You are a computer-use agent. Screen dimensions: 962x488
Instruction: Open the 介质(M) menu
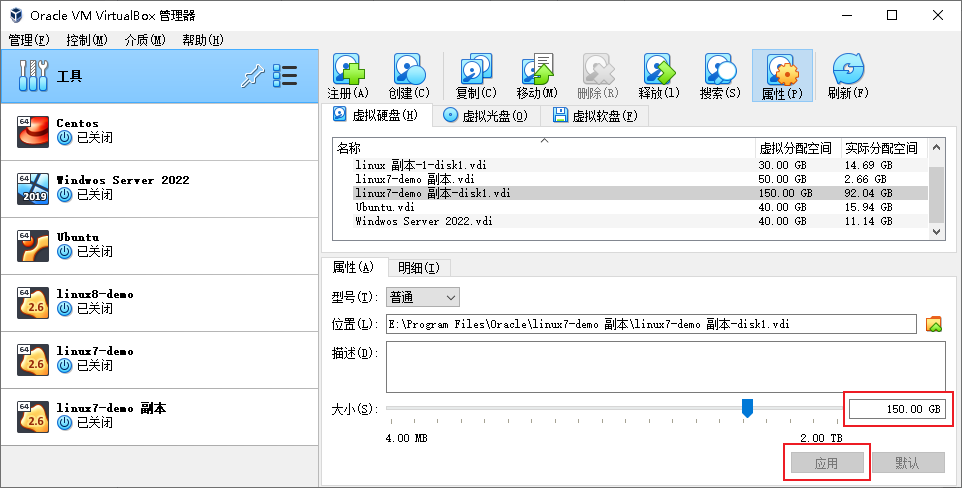145,40
